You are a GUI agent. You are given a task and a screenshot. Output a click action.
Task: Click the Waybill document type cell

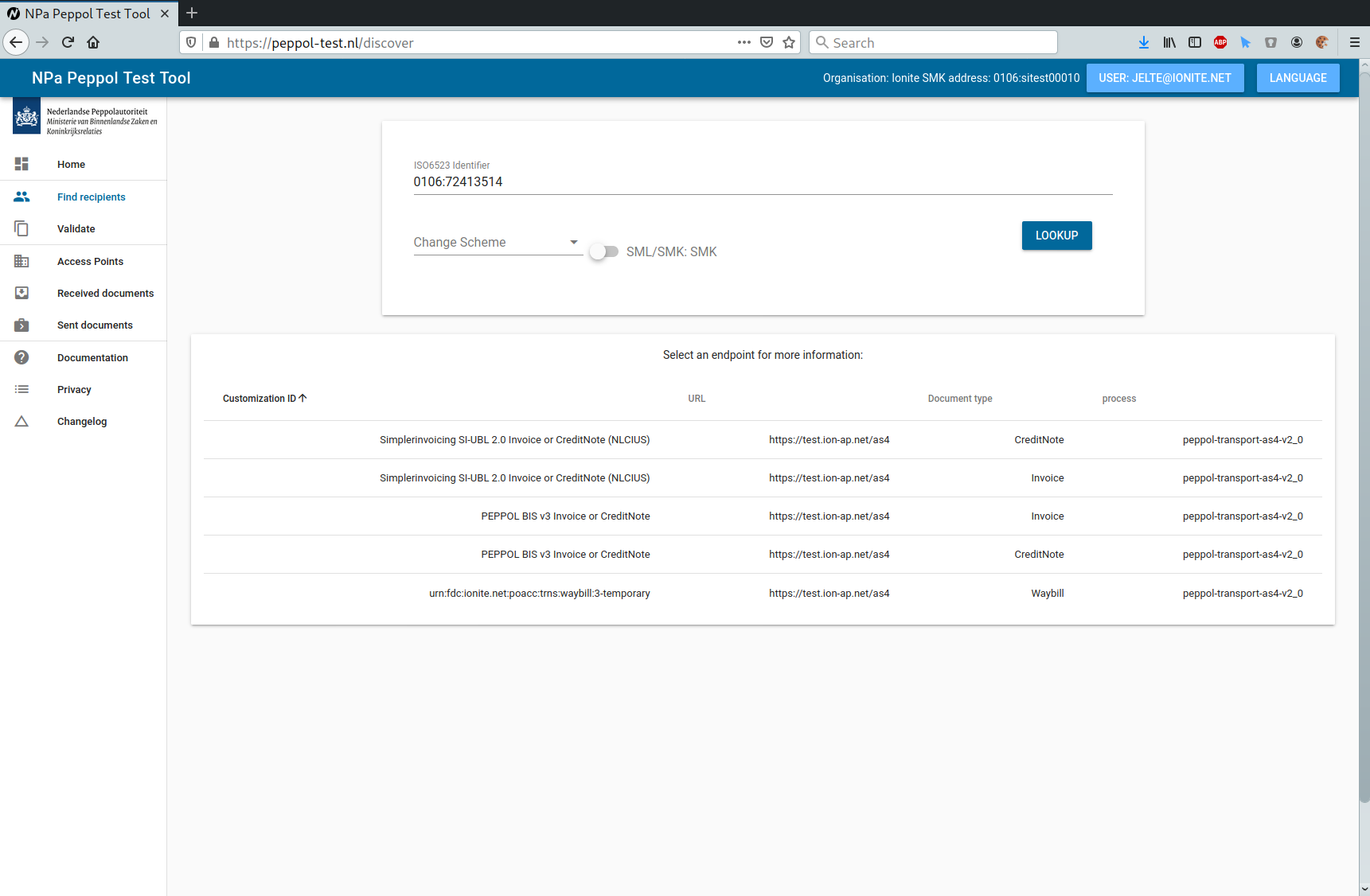point(1047,593)
